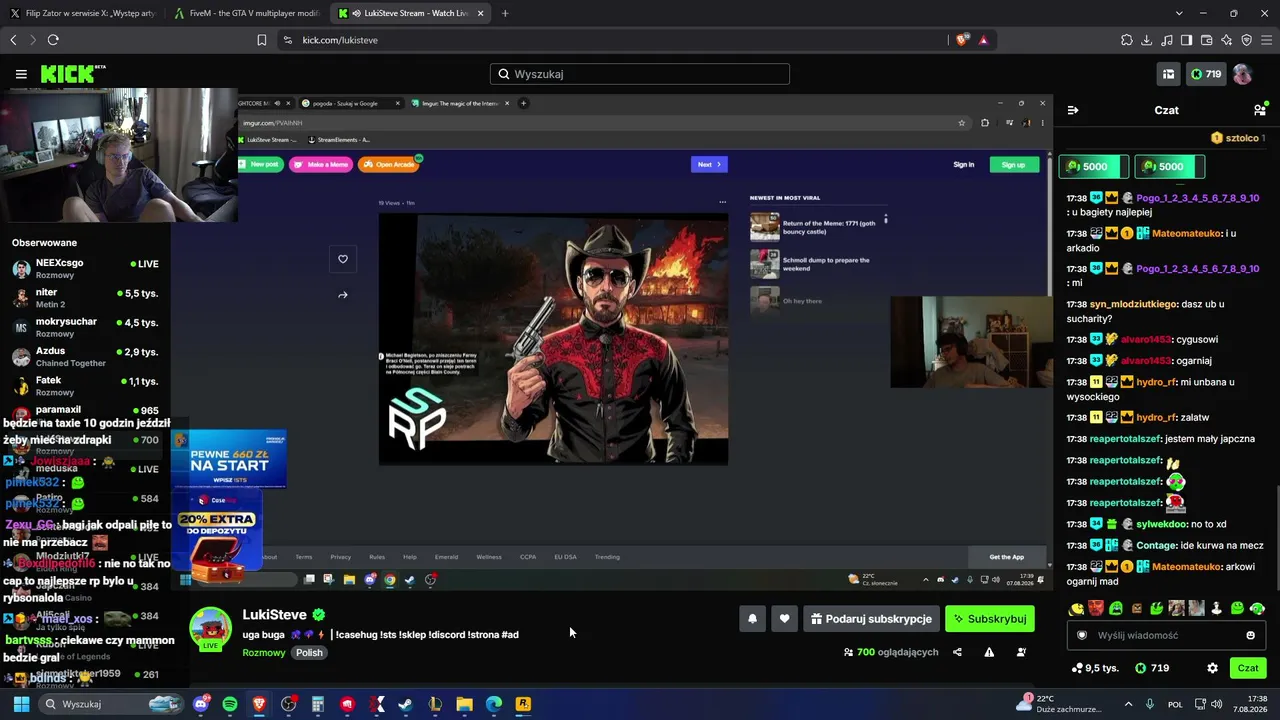Open the Kick hamburger menu
This screenshot has width=1280, height=720.
click(x=21, y=74)
